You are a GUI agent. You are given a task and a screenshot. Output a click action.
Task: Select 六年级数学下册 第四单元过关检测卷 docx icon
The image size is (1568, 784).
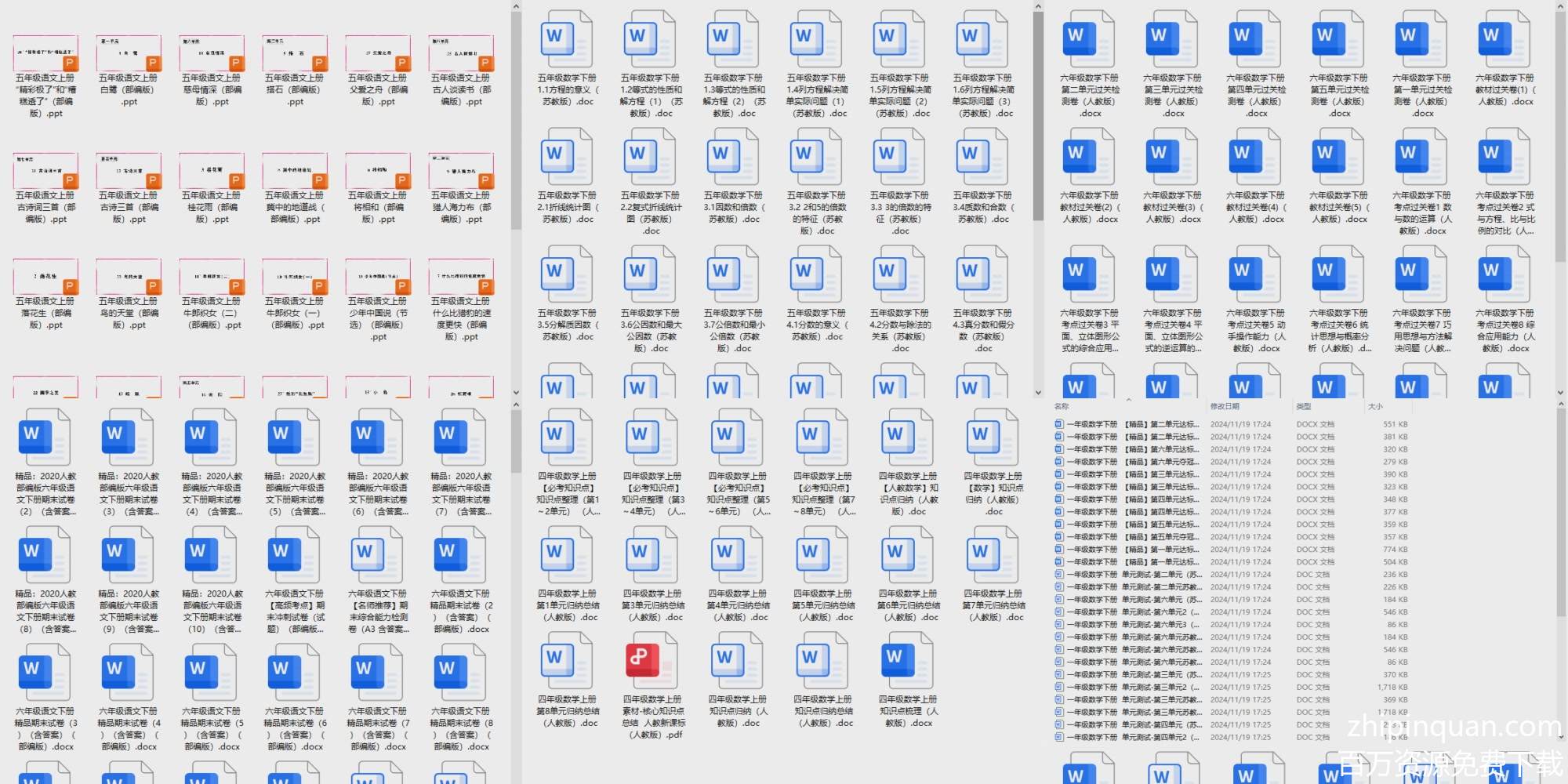pos(1255,39)
